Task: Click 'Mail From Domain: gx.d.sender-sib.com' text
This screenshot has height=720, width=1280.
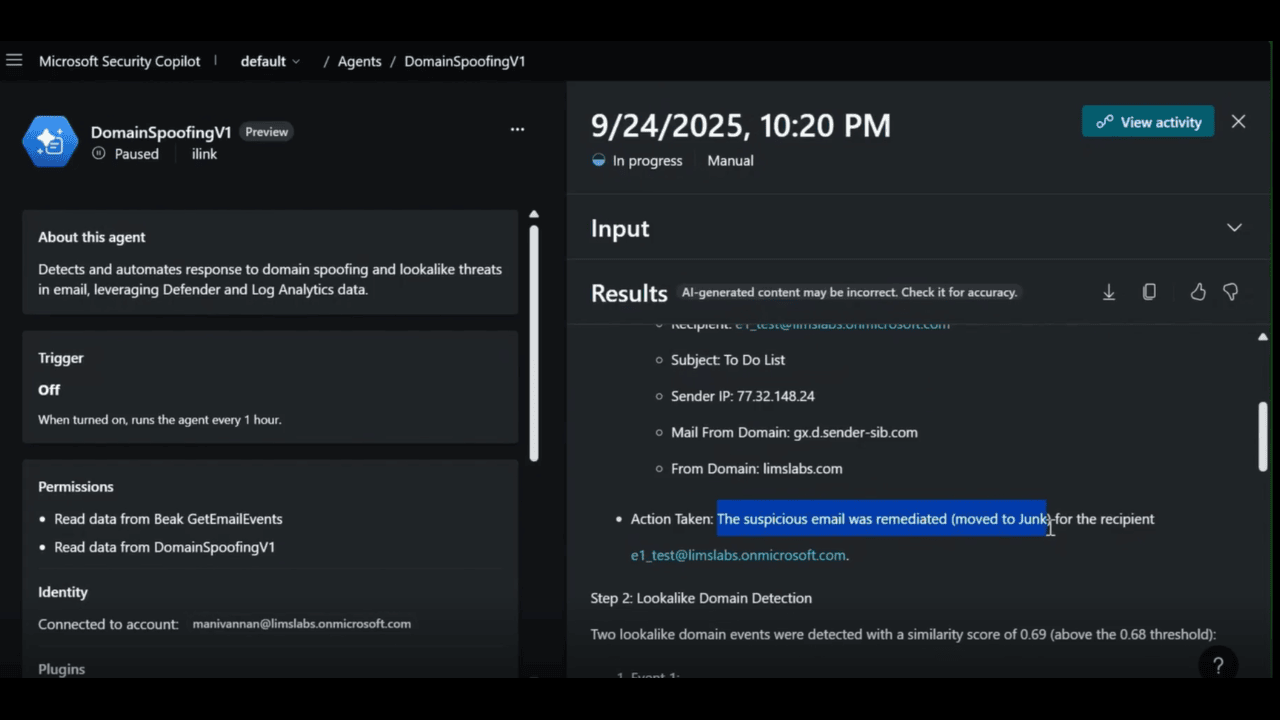Action: coord(794,432)
